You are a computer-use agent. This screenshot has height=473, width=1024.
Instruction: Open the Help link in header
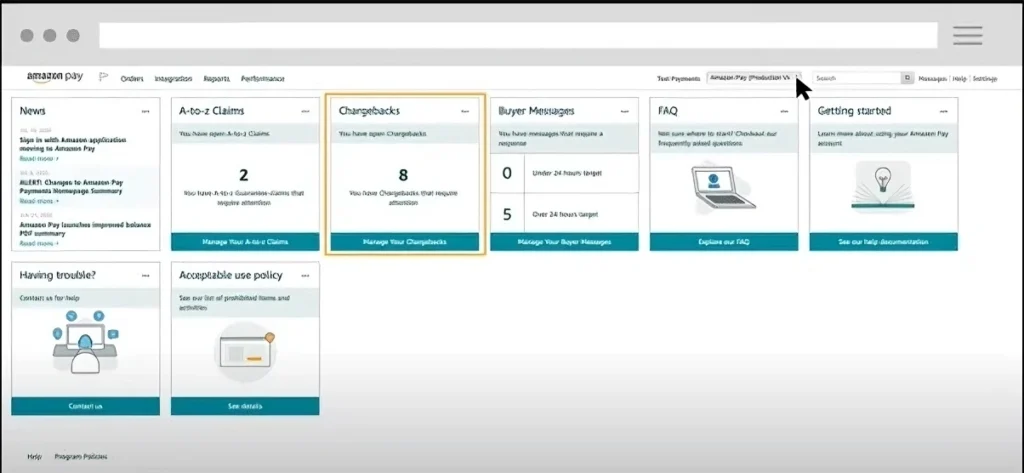(959, 78)
